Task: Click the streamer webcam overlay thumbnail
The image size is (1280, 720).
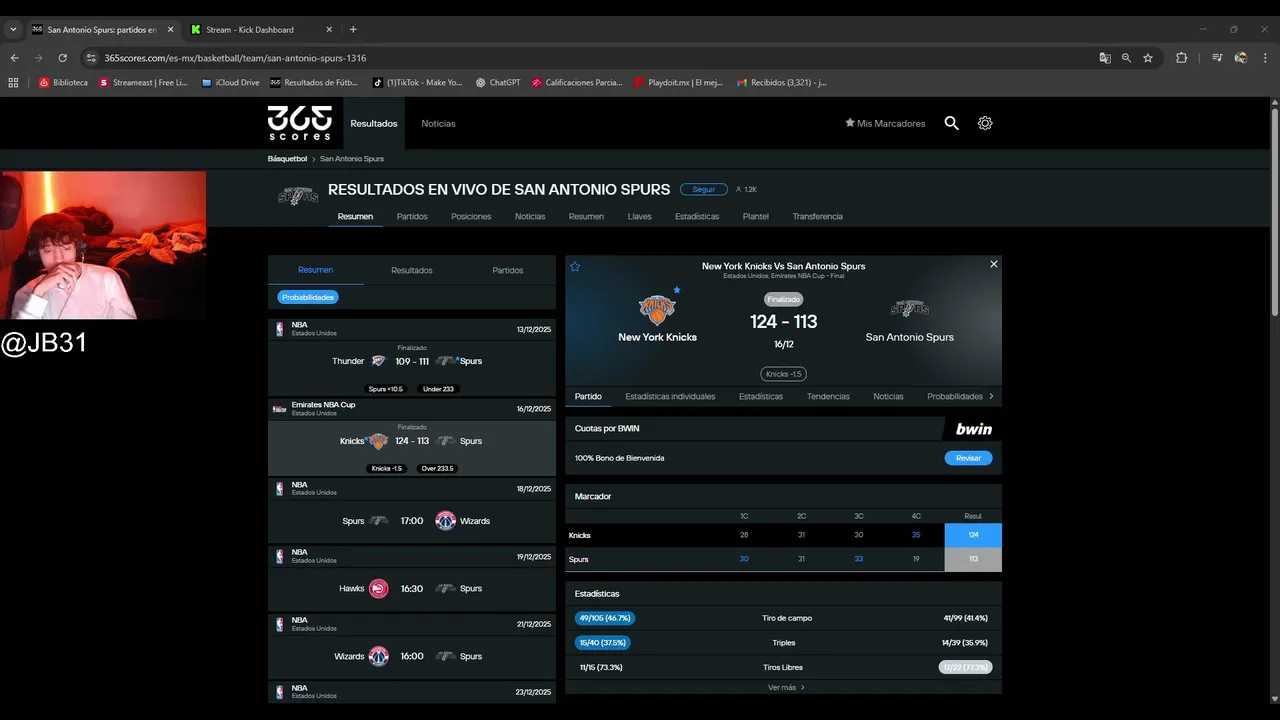Action: 103,245
